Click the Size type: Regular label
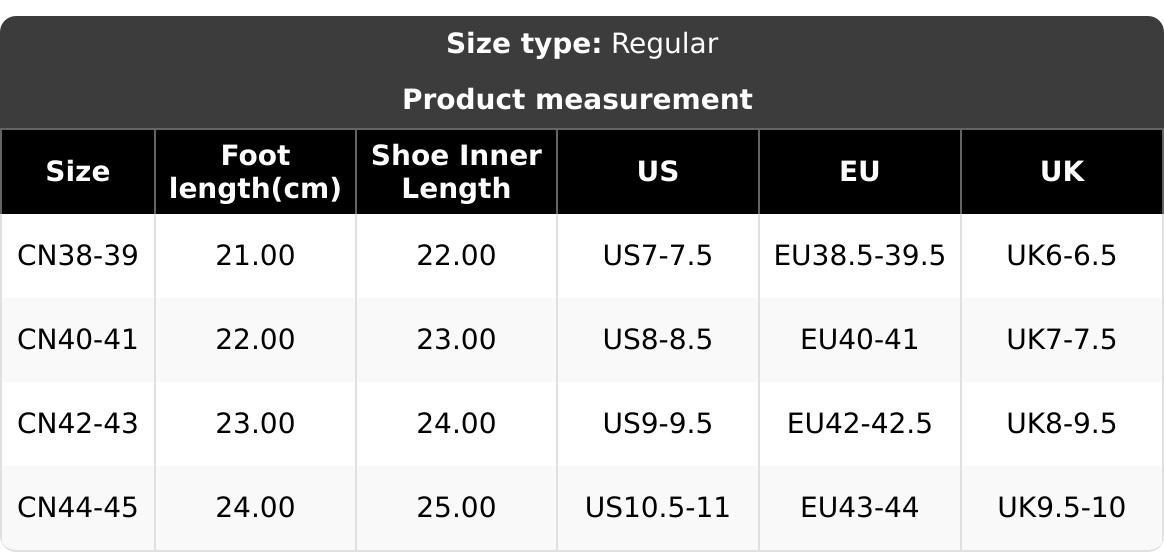Viewport: 1164px width, 552px height. (581, 44)
